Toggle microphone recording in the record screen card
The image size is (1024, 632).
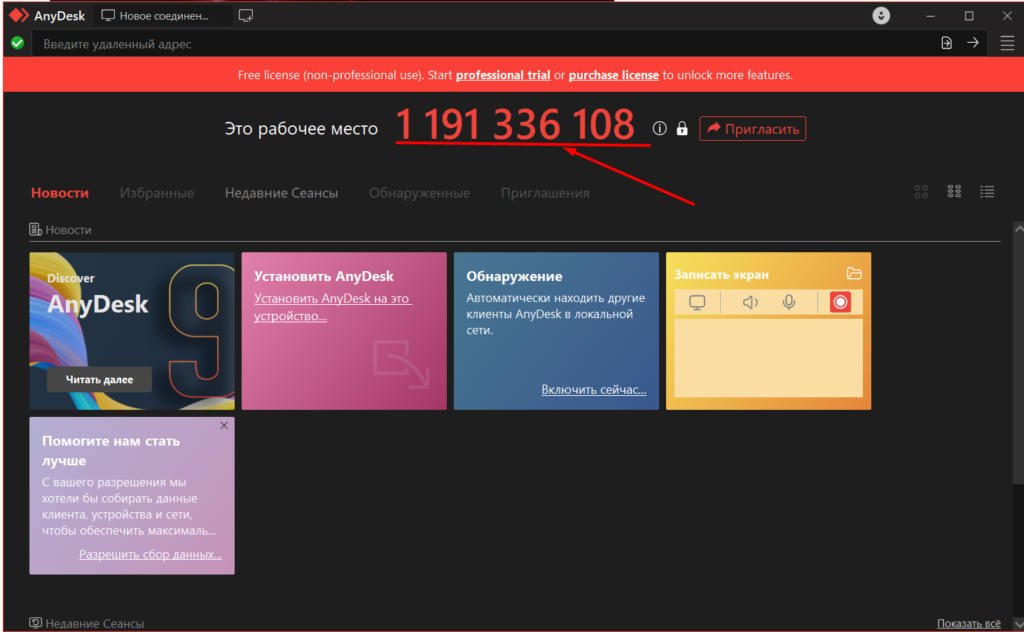789,302
